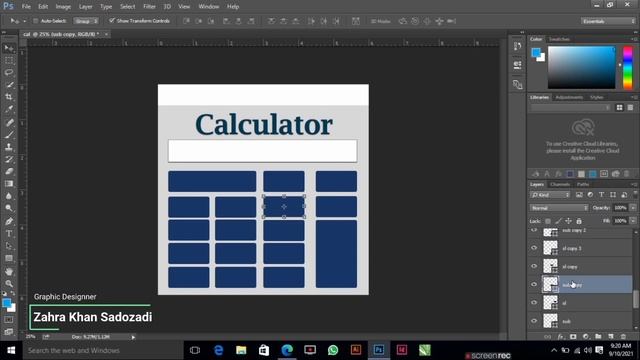Add a layer mask
This screenshot has width=640, height=360.
click(573, 337)
